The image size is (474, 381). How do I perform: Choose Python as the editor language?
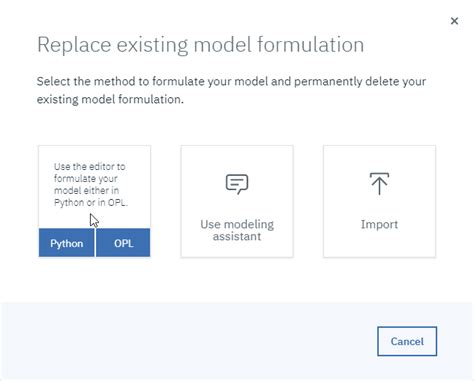click(x=67, y=243)
